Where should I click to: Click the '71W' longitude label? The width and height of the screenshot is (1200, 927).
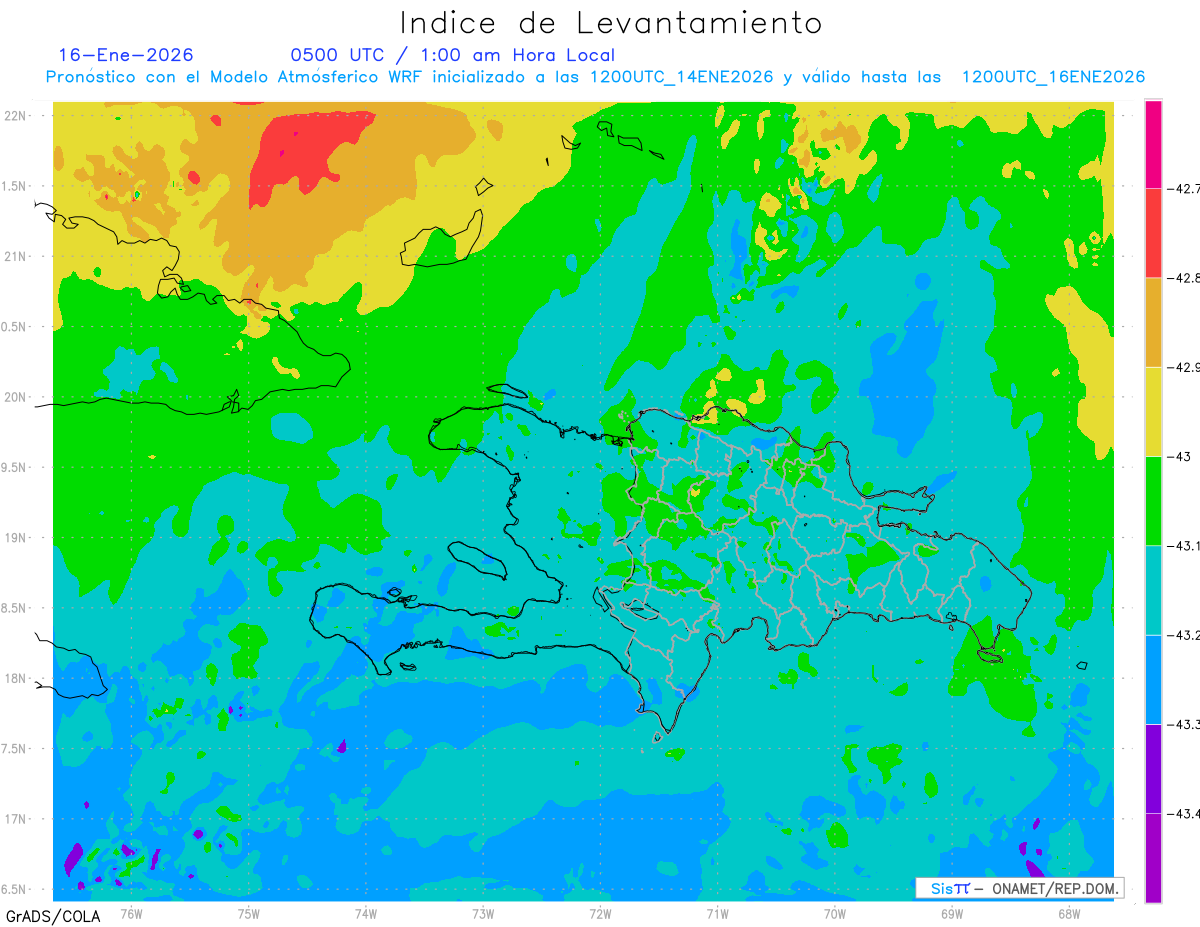tap(717, 913)
